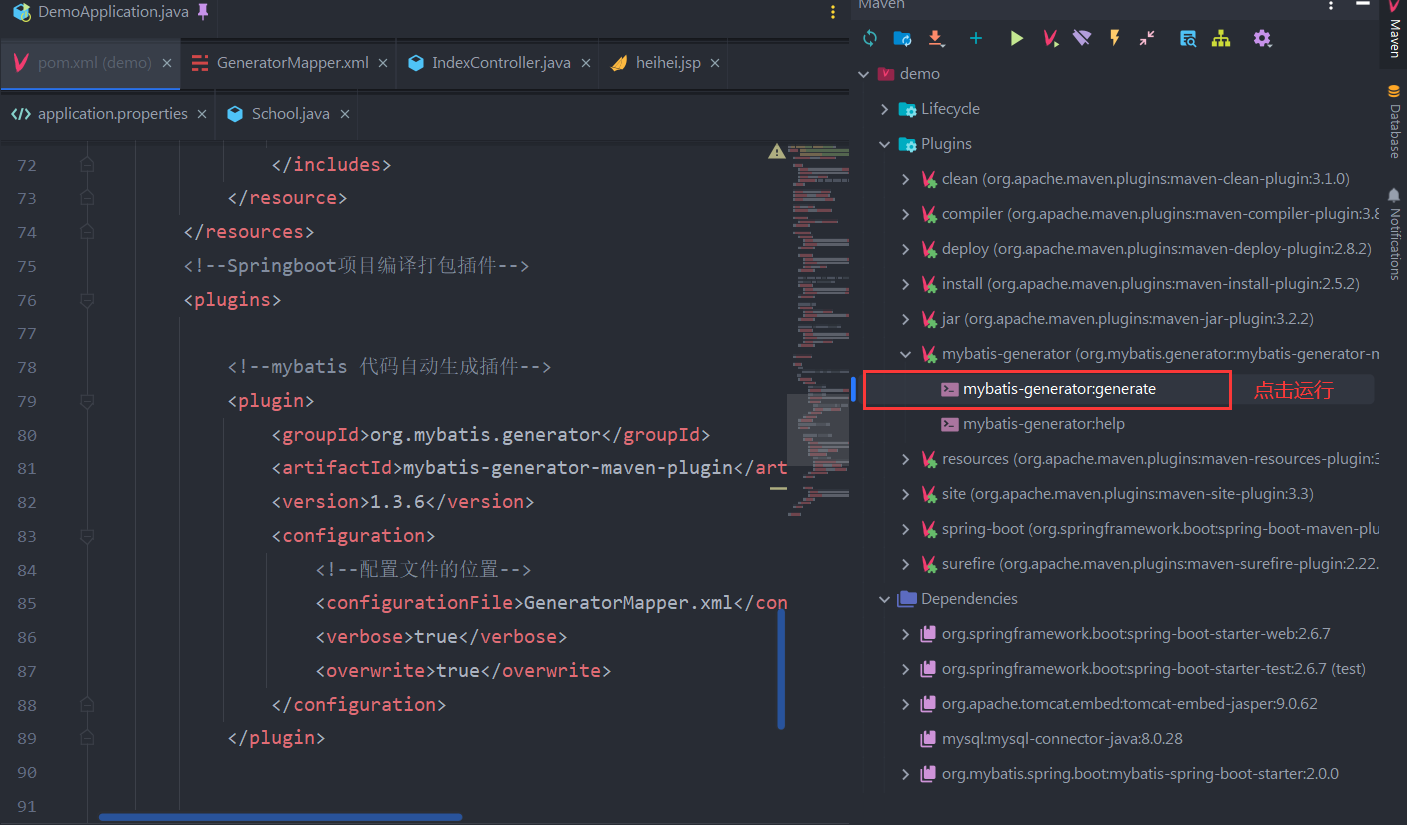The height and width of the screenshot is (825, 1407).
Task: Expand spring-boot-starter-web dependency node
Action: pyautogui.click(x=906, y=634)
